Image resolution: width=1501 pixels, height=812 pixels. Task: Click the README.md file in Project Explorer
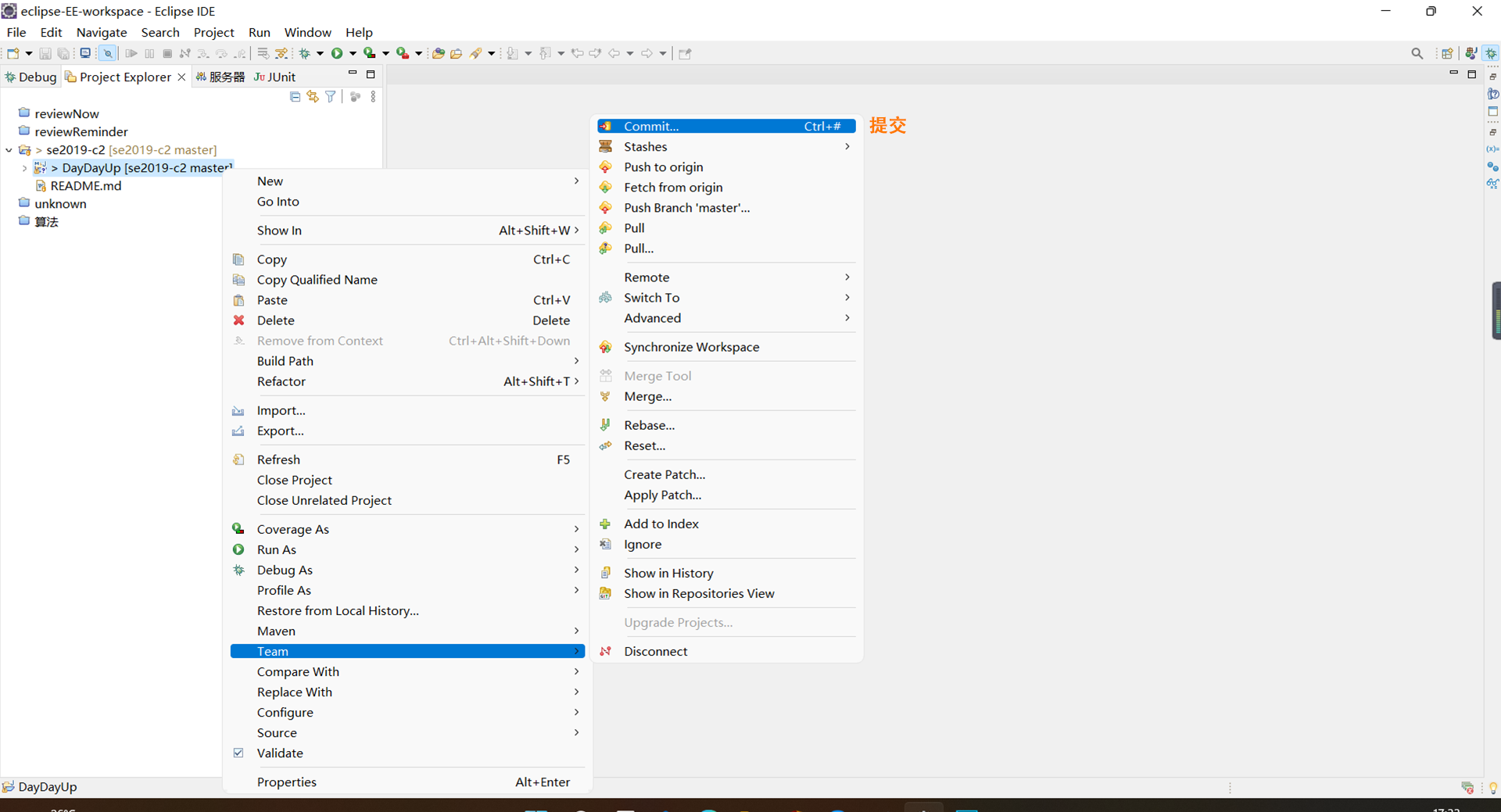(86, 185)
